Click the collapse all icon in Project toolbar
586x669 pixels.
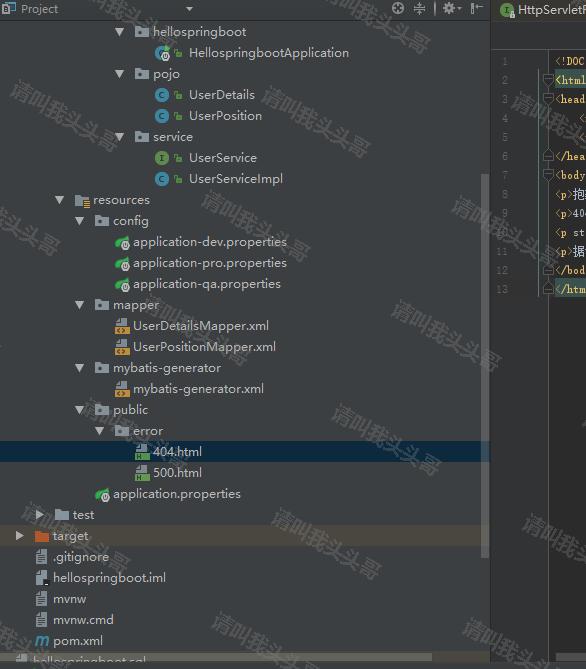[x=420, y=9]
